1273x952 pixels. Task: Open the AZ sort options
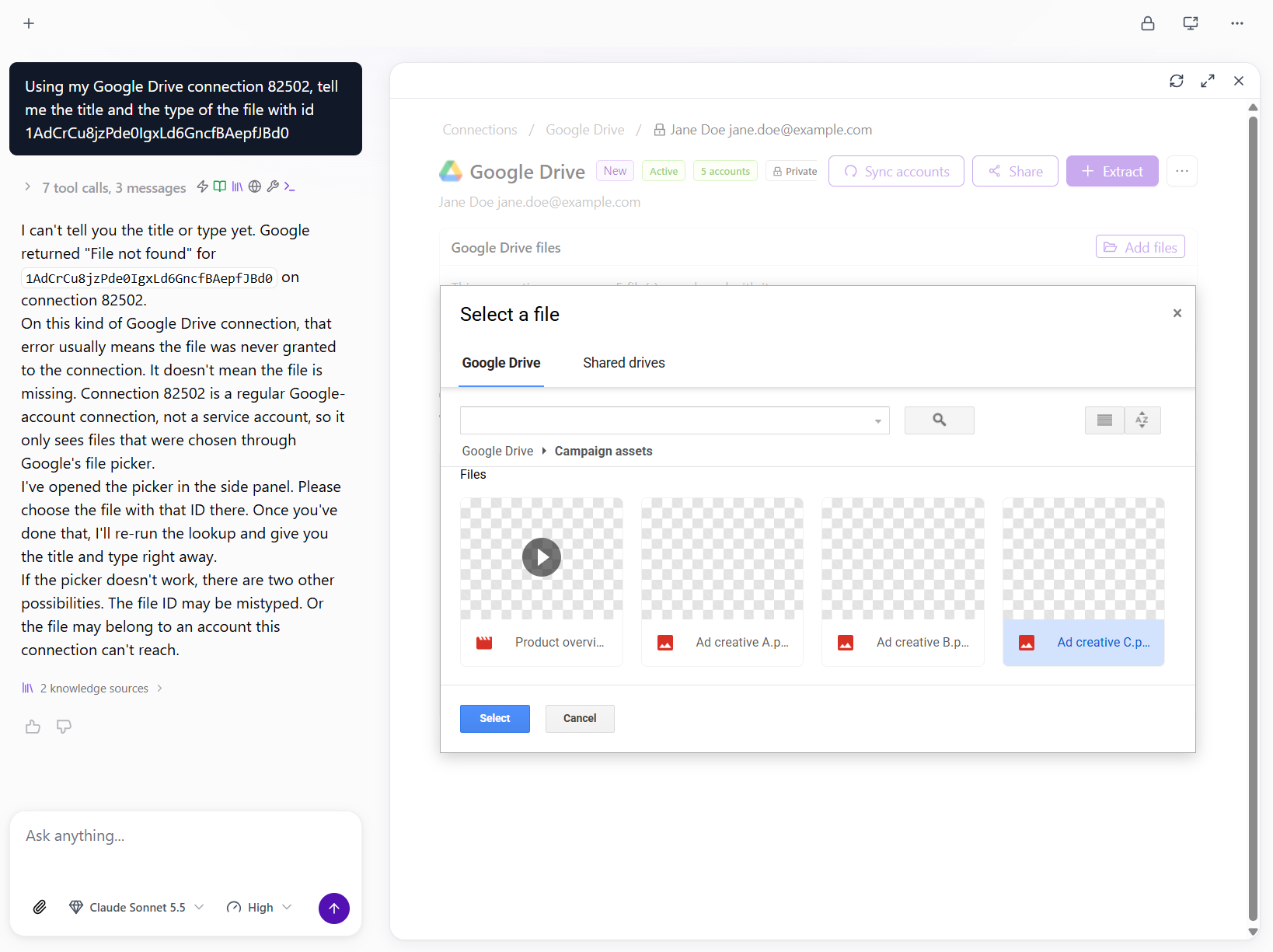pyautogui.click(x=1142, y=420)
